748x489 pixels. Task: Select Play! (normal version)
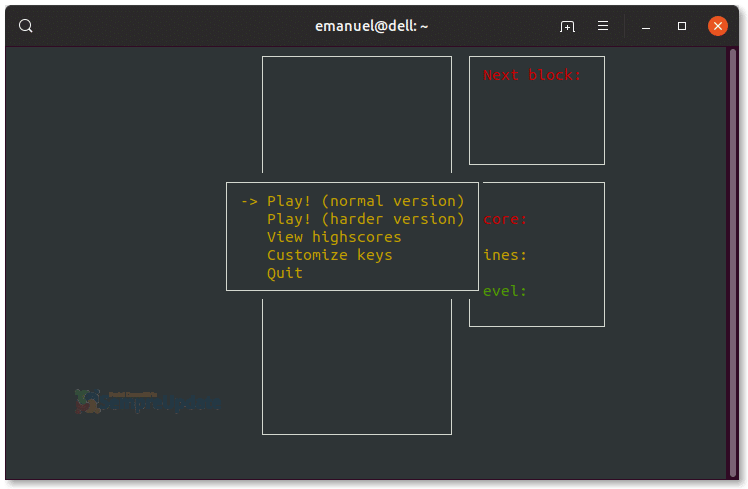point(365,201)
